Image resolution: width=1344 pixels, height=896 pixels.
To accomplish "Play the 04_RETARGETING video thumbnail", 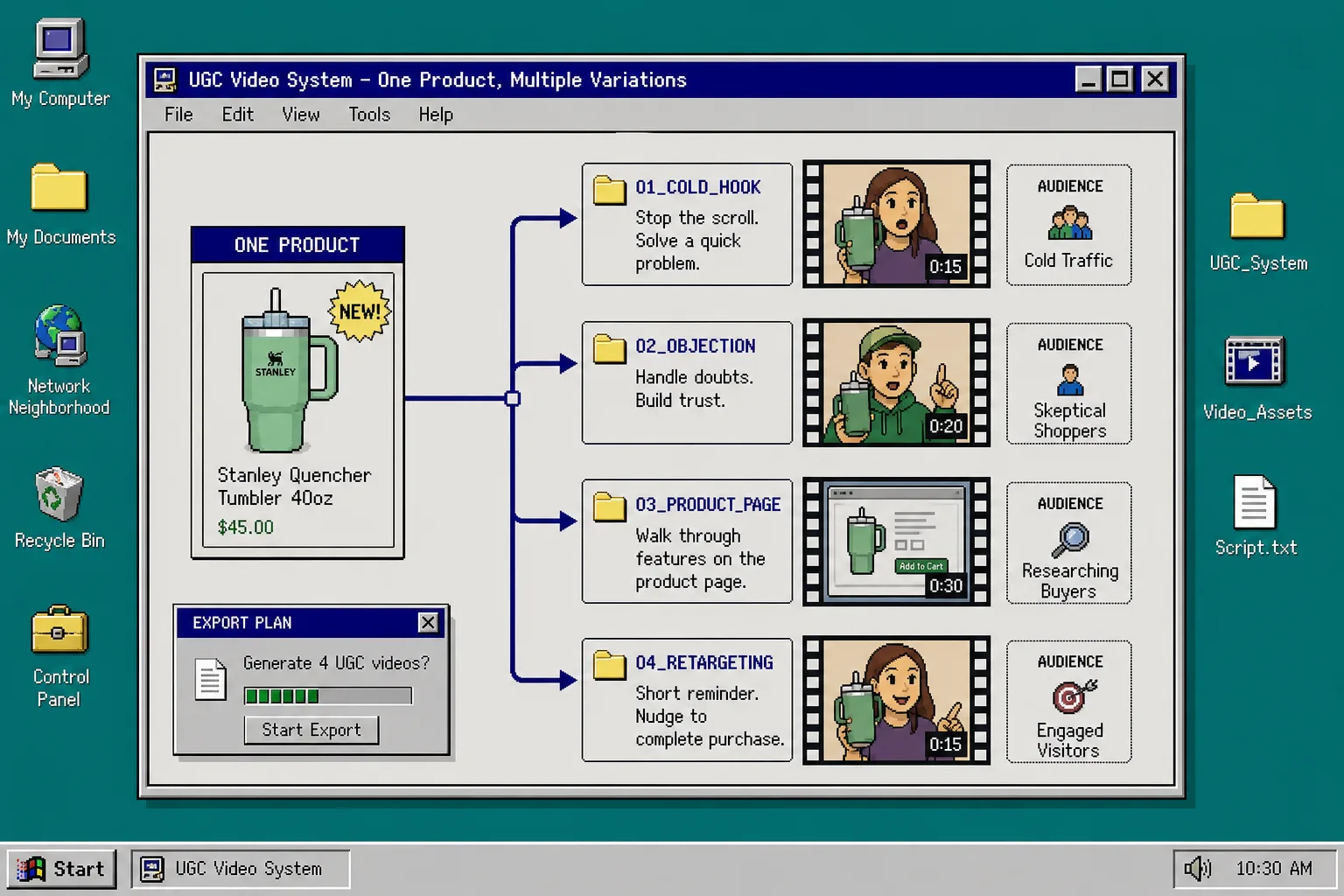I will click(x=896, y=700).
